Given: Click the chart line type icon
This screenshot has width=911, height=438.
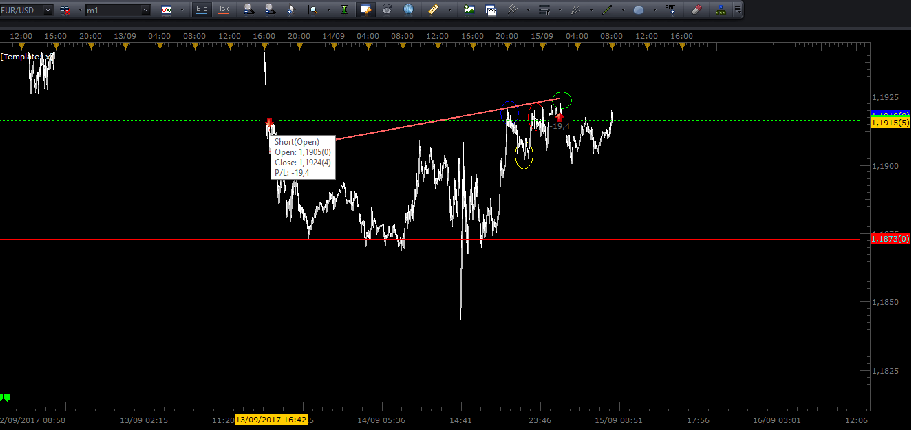Looking at the screenshot, I should click(165, 9).
